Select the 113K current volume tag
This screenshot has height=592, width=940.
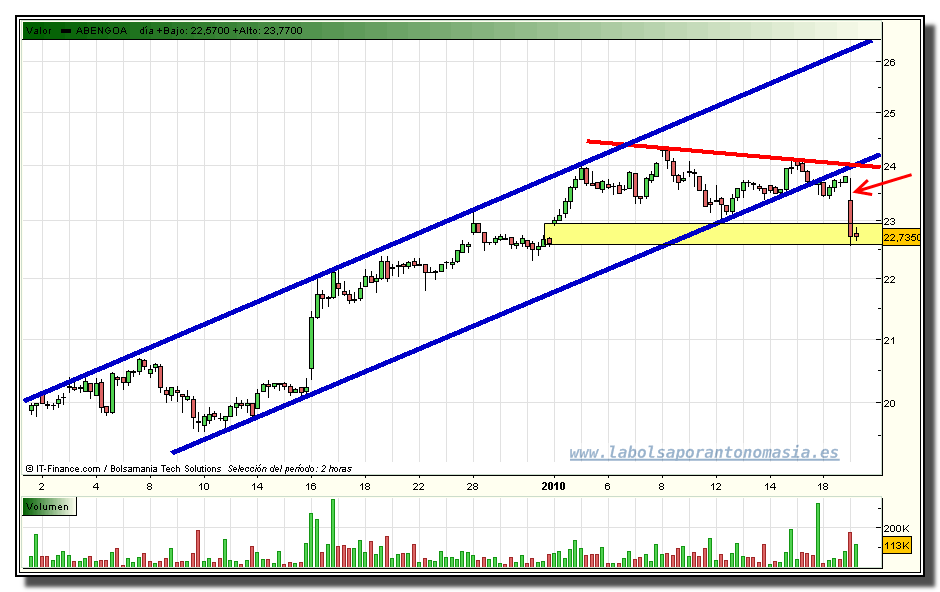[896, 546]
